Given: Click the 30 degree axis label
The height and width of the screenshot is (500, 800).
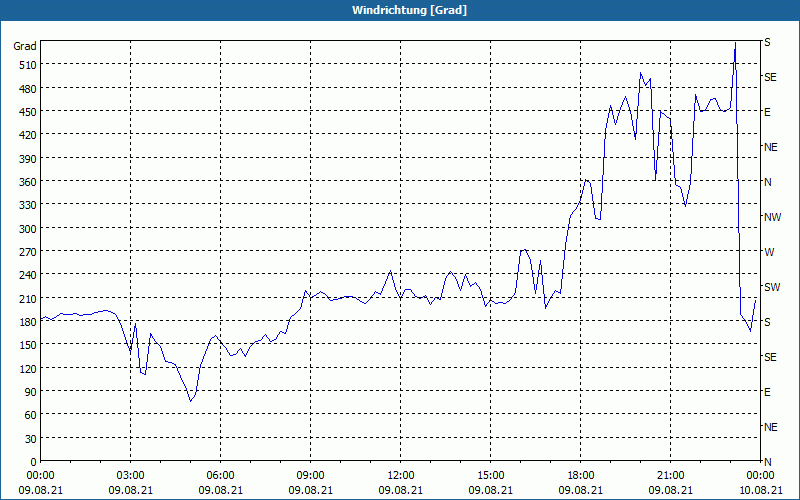Looking at the screenshot, I should coord(31,439).
